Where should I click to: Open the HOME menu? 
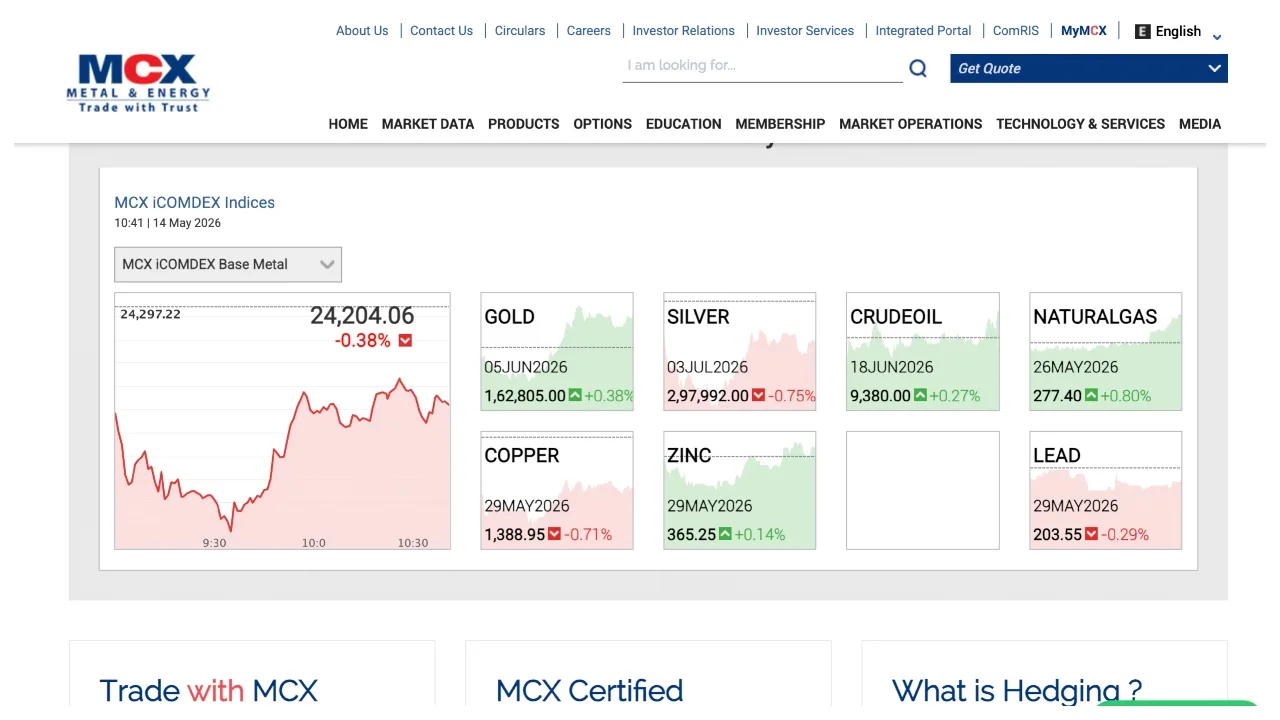tap(348, 124)
